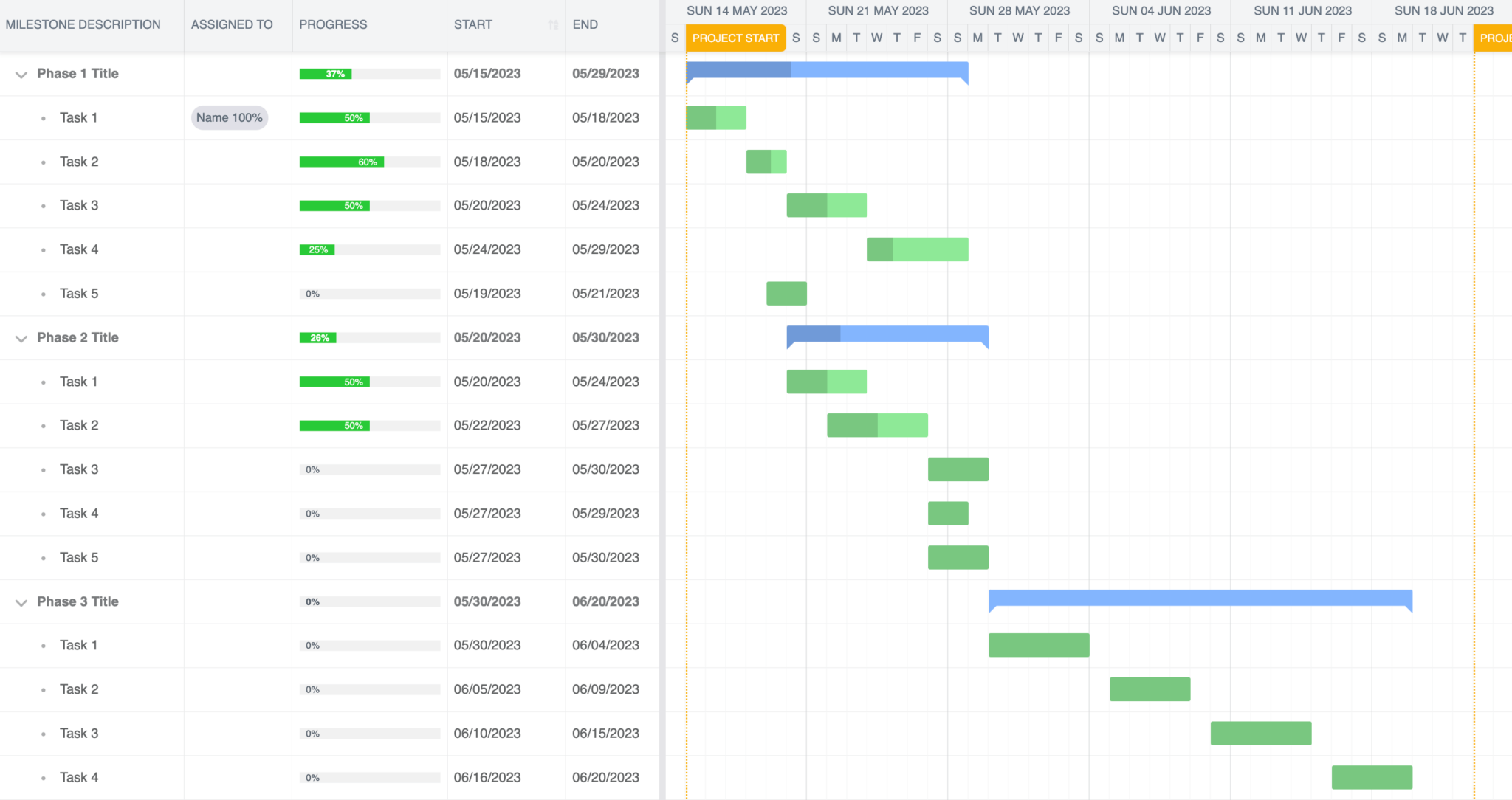Image resolution: width=1512 pixels, height=800 pixels.
Task: Click the SUN 28 MAY 2023 week header
Action: pyautogui.click(x=1019, y=10)
